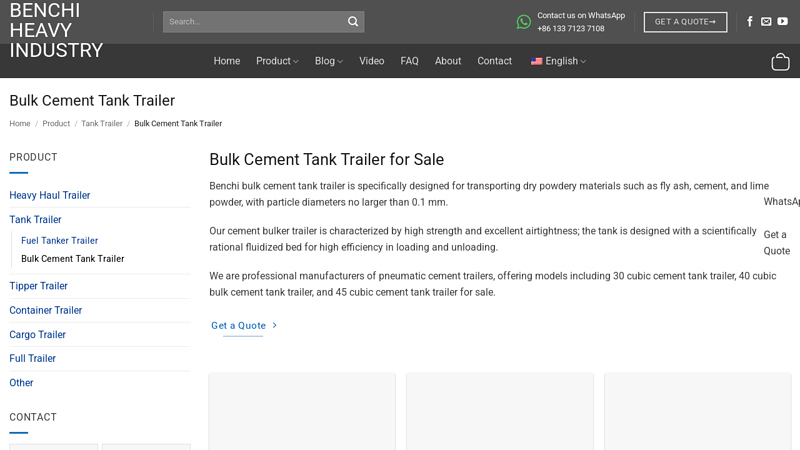800x450 pixels.
Task: Open the shopping cart icon
Action: (780, 62)
